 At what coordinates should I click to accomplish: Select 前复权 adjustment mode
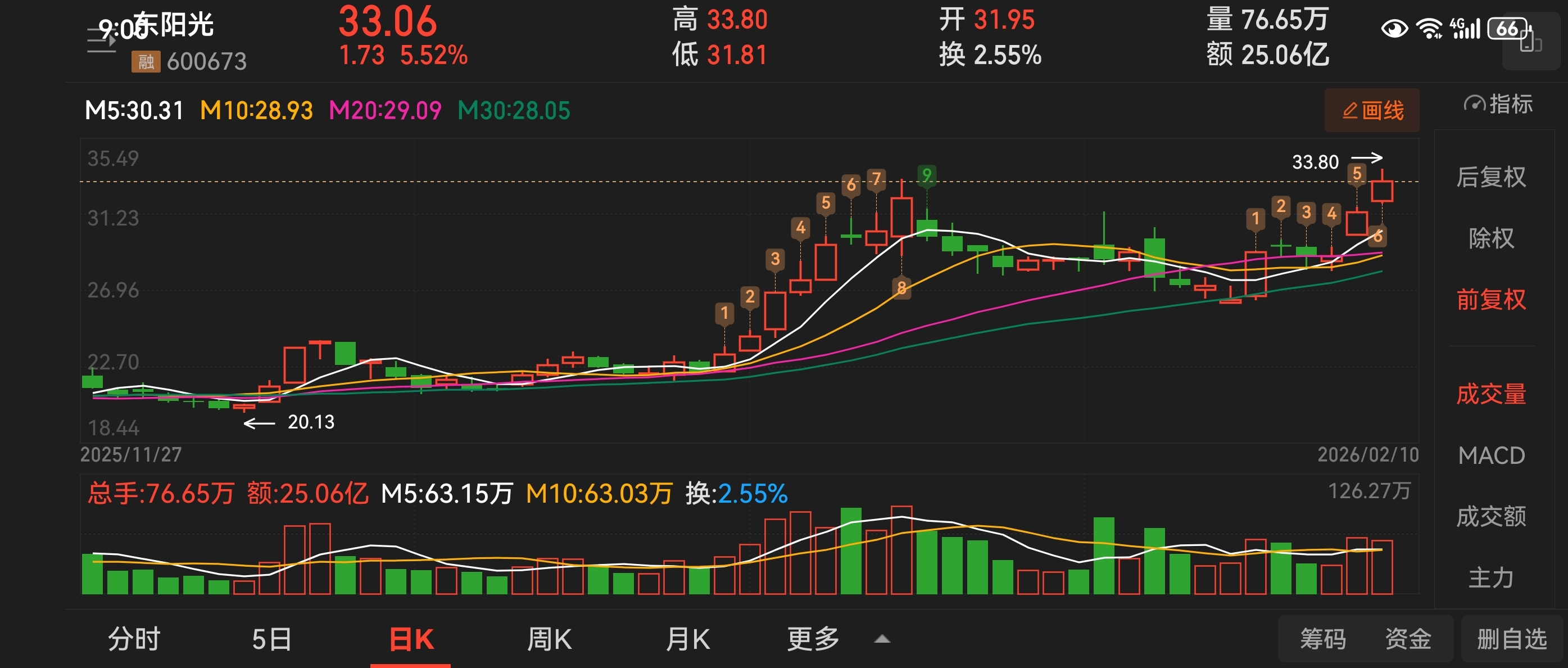click(x=1490, y=300)
